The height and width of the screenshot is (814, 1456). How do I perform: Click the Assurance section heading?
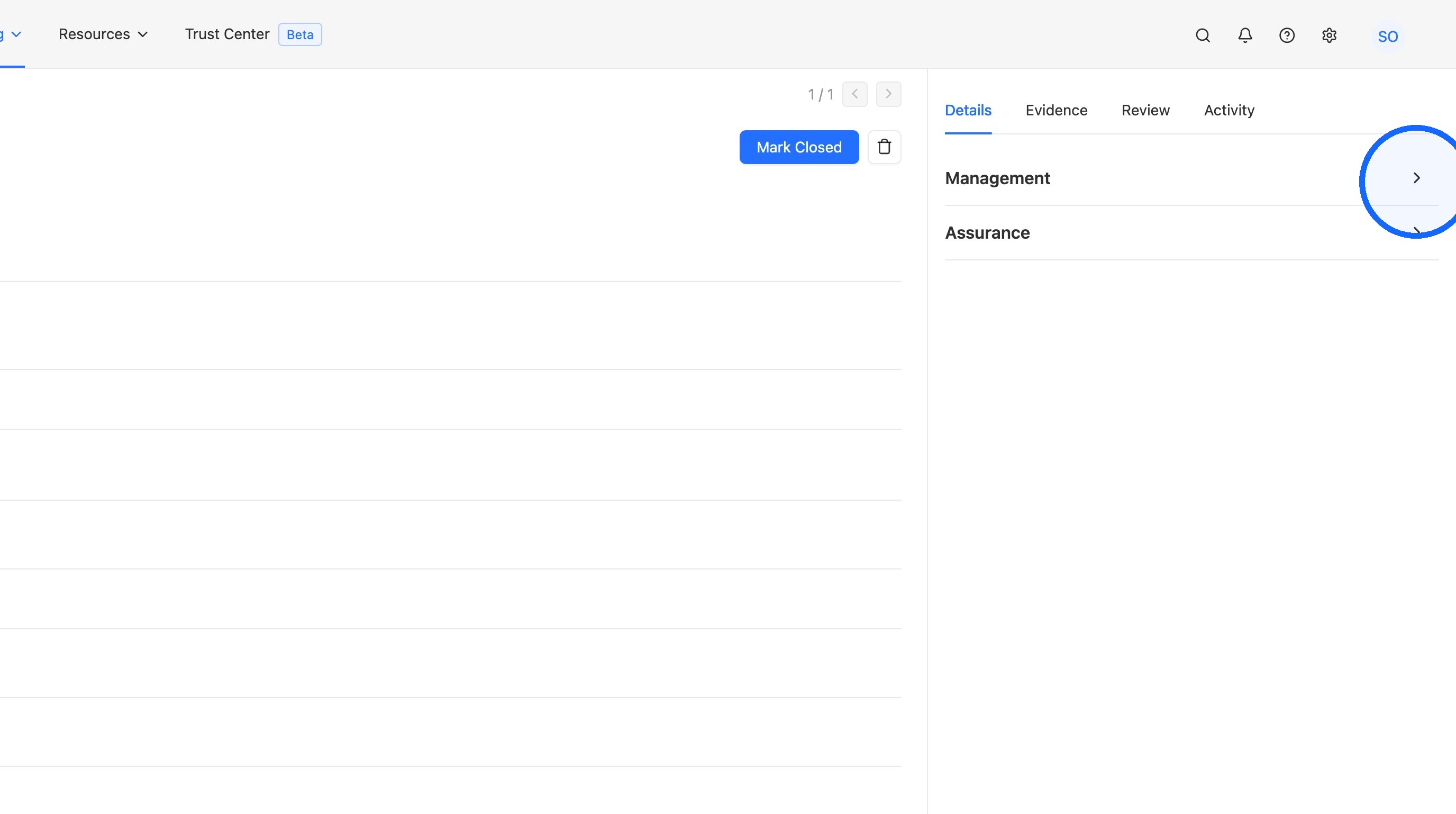[x=987, y=232]
